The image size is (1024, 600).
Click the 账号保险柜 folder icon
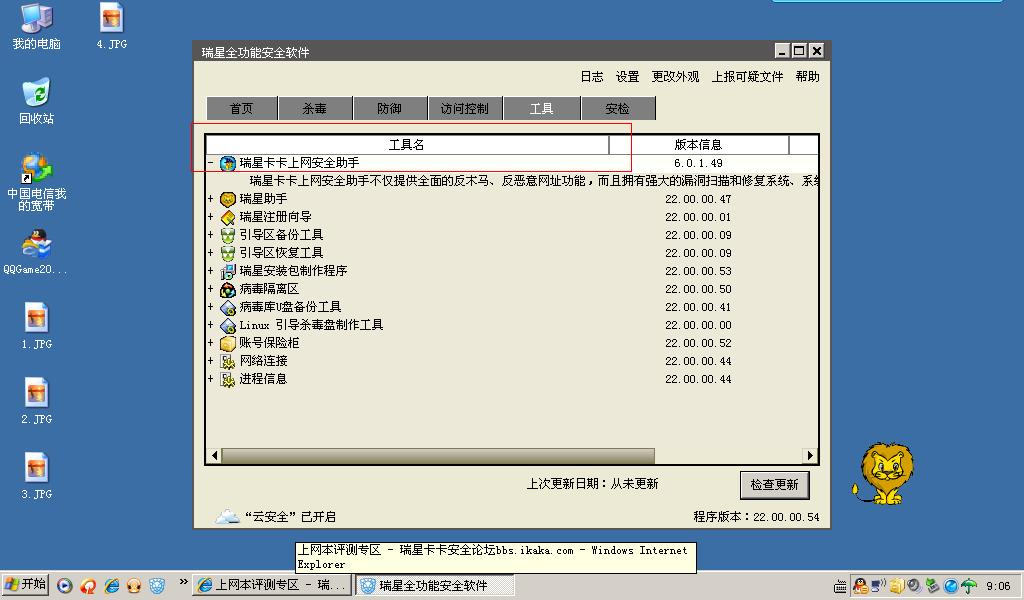click(227, 343)
